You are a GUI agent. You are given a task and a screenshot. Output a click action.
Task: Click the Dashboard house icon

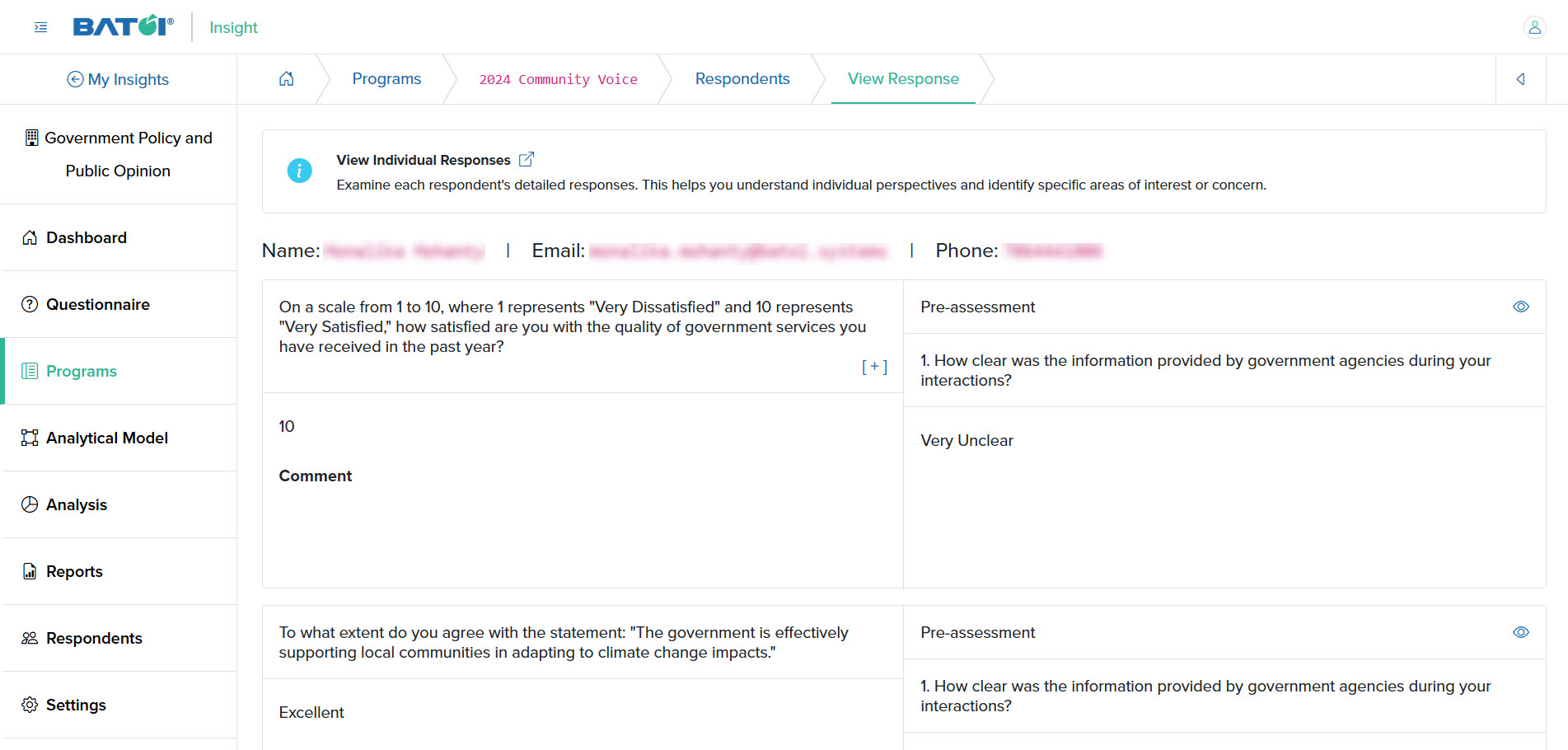30,237
